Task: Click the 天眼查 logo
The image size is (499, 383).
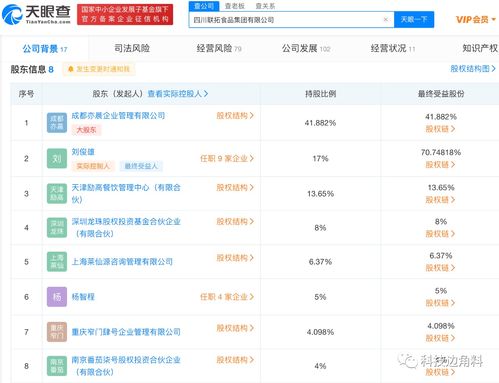Action: tap(36, 14)
